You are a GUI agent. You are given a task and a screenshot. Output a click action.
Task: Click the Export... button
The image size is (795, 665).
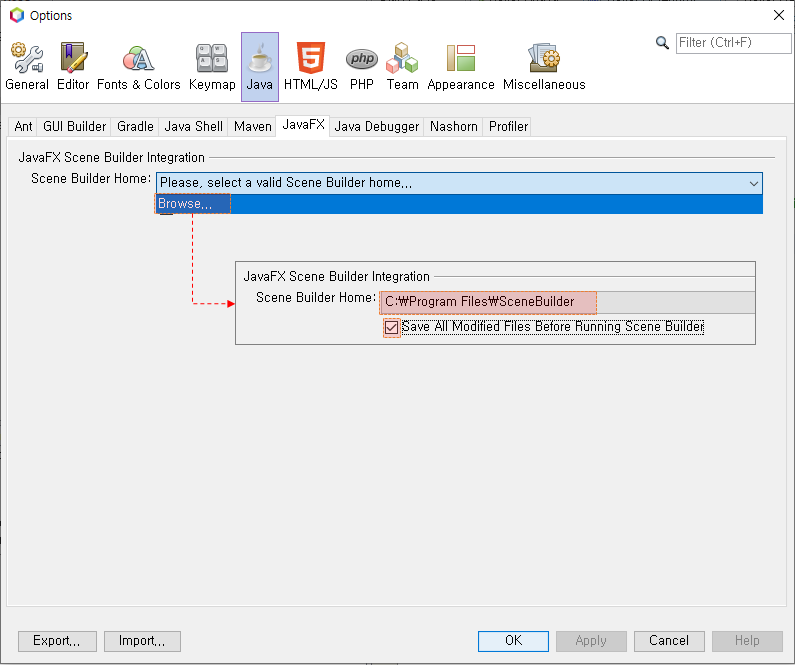pyautogui.click(x=57, y=641)
